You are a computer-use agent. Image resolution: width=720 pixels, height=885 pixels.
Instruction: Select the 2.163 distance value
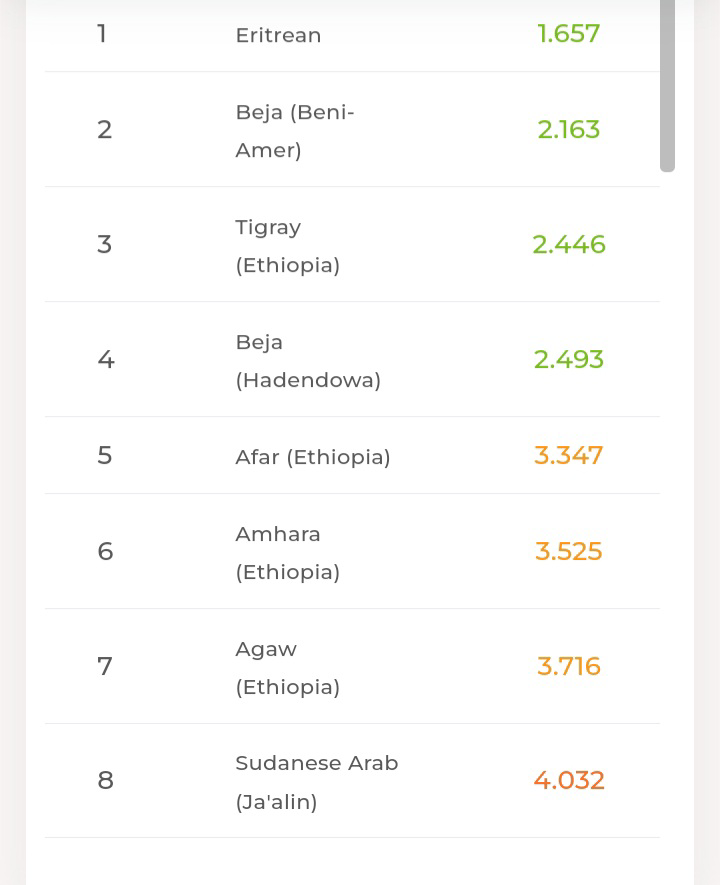click(568, 130)
